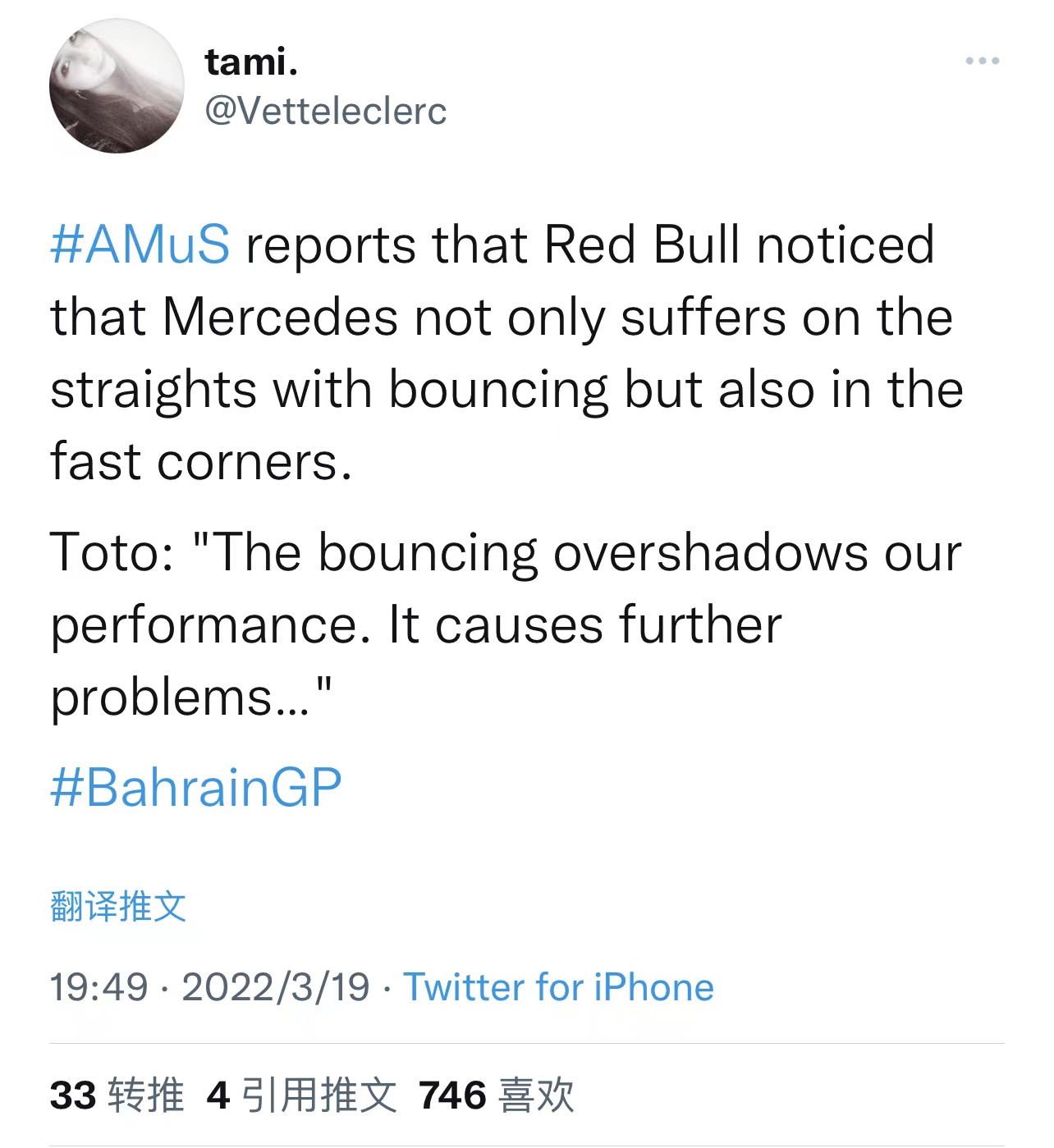Image resolution: width=1054 pixels, height=1148 pixels.
Task: Click the "problems..." line ending the quote
Action: [190, 697]
